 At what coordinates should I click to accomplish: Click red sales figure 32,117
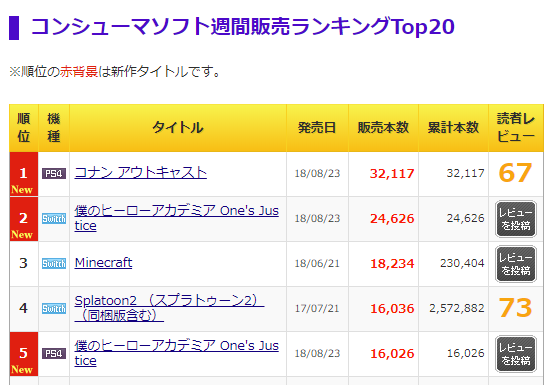[x=392, y=173]
